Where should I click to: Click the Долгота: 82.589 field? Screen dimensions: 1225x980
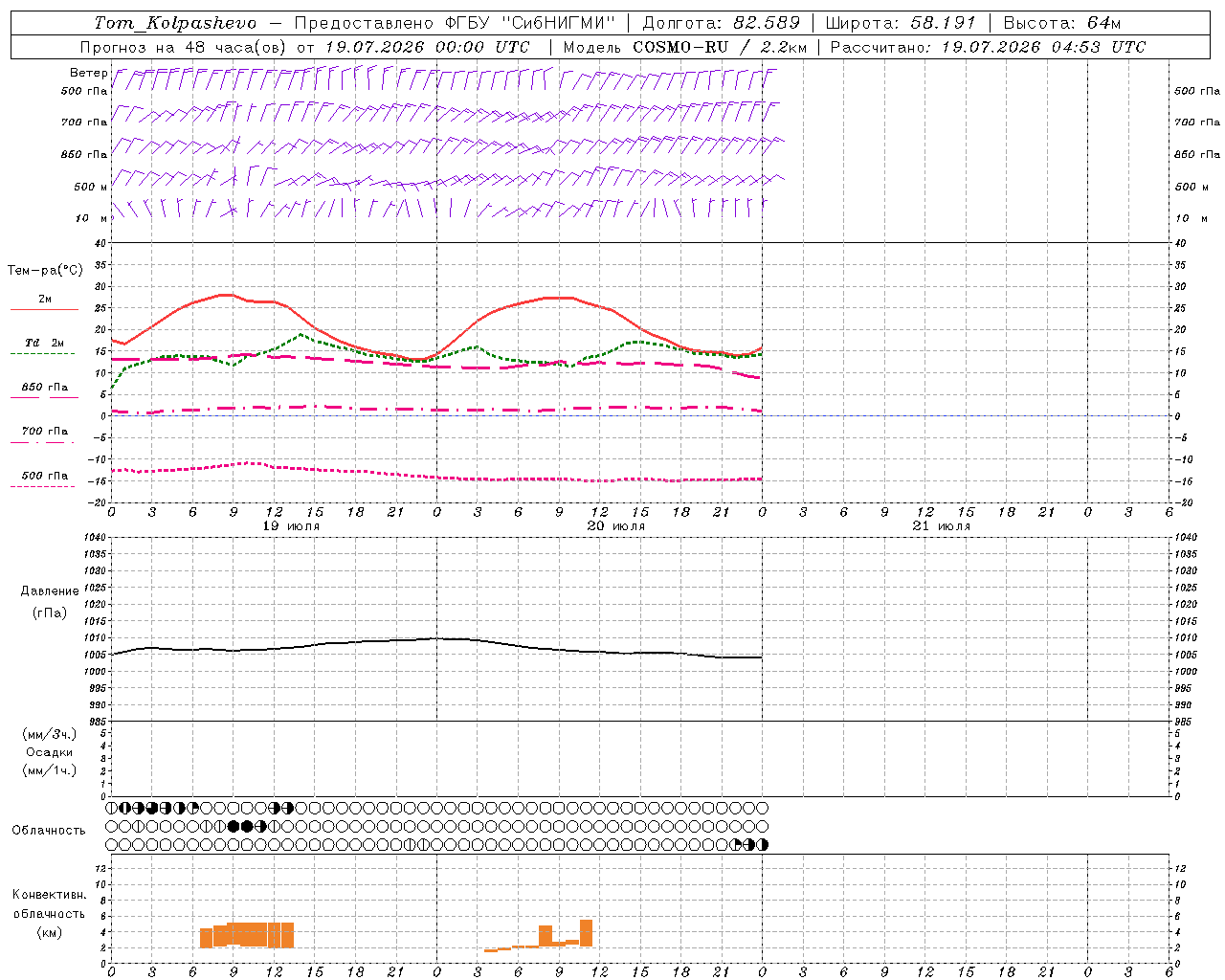pos(721,23)
